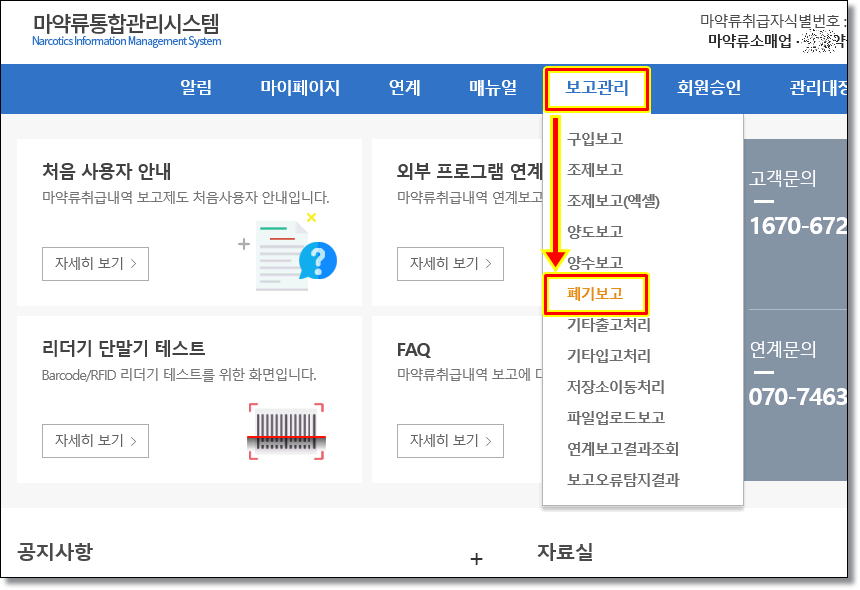Image resolution: width=860 pixels, height=590 pixels.
Task: Go to 마이페이지
Action: click(x=300, y=88)
